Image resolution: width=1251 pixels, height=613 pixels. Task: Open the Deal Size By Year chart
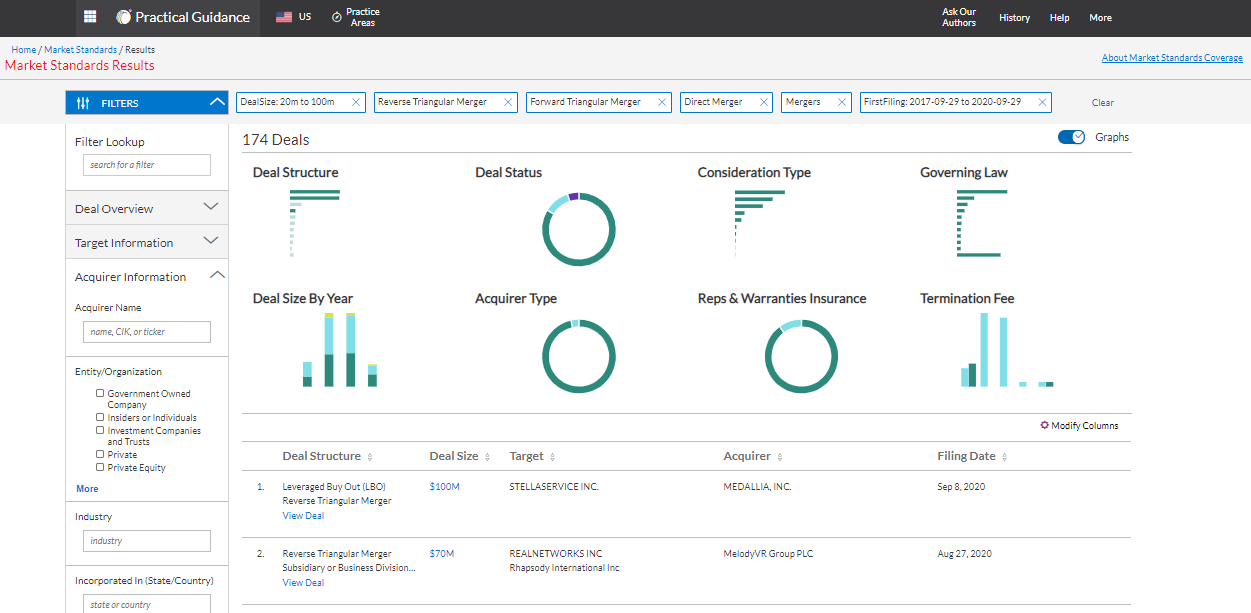pos(340,350)
